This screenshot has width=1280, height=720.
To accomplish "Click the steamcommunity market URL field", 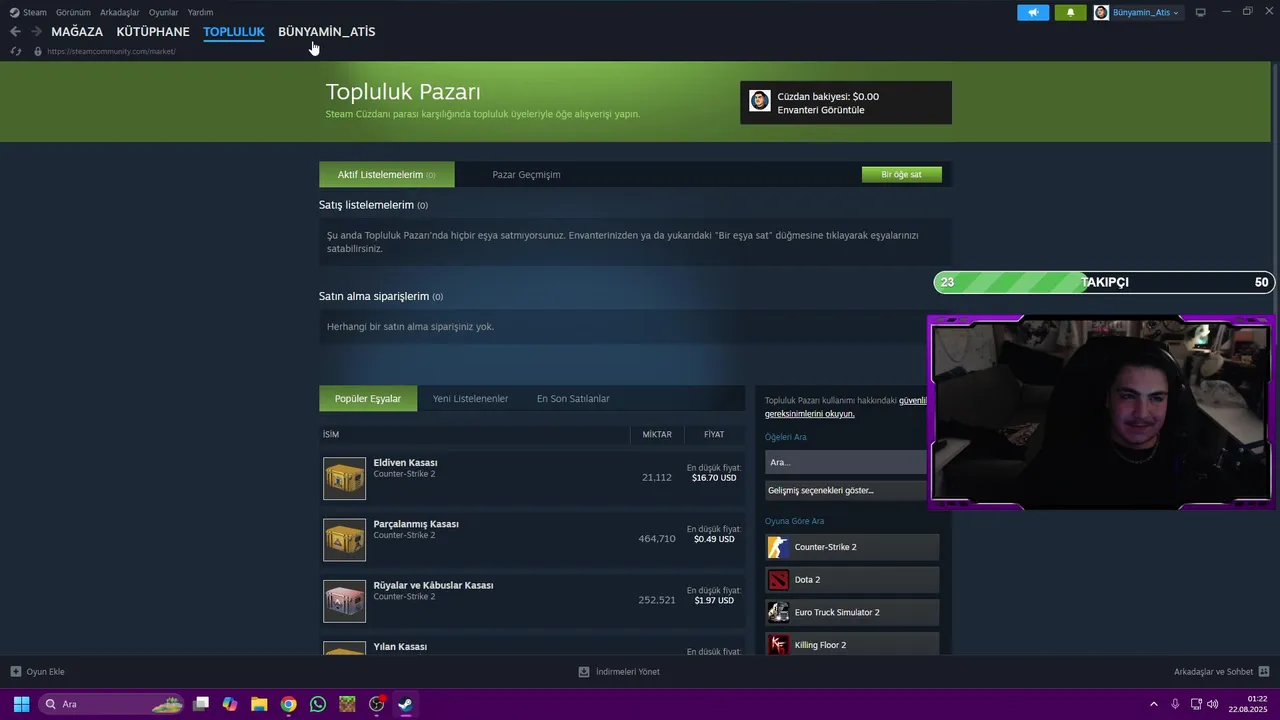I will [111, 51].
